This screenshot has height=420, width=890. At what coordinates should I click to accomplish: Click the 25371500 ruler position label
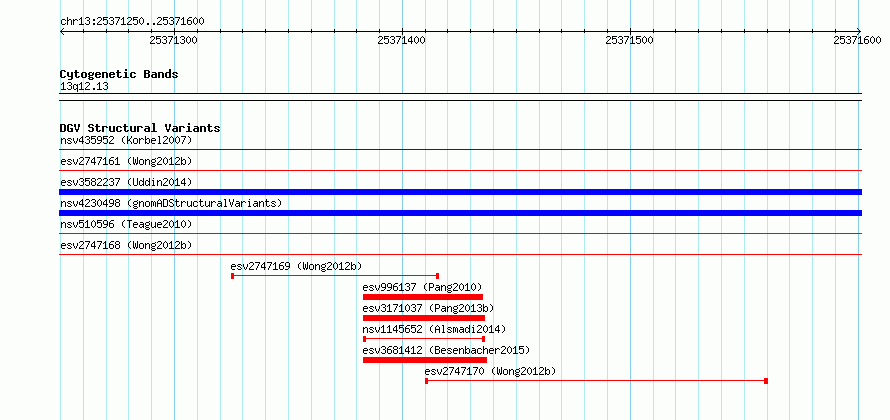(629, 40)
